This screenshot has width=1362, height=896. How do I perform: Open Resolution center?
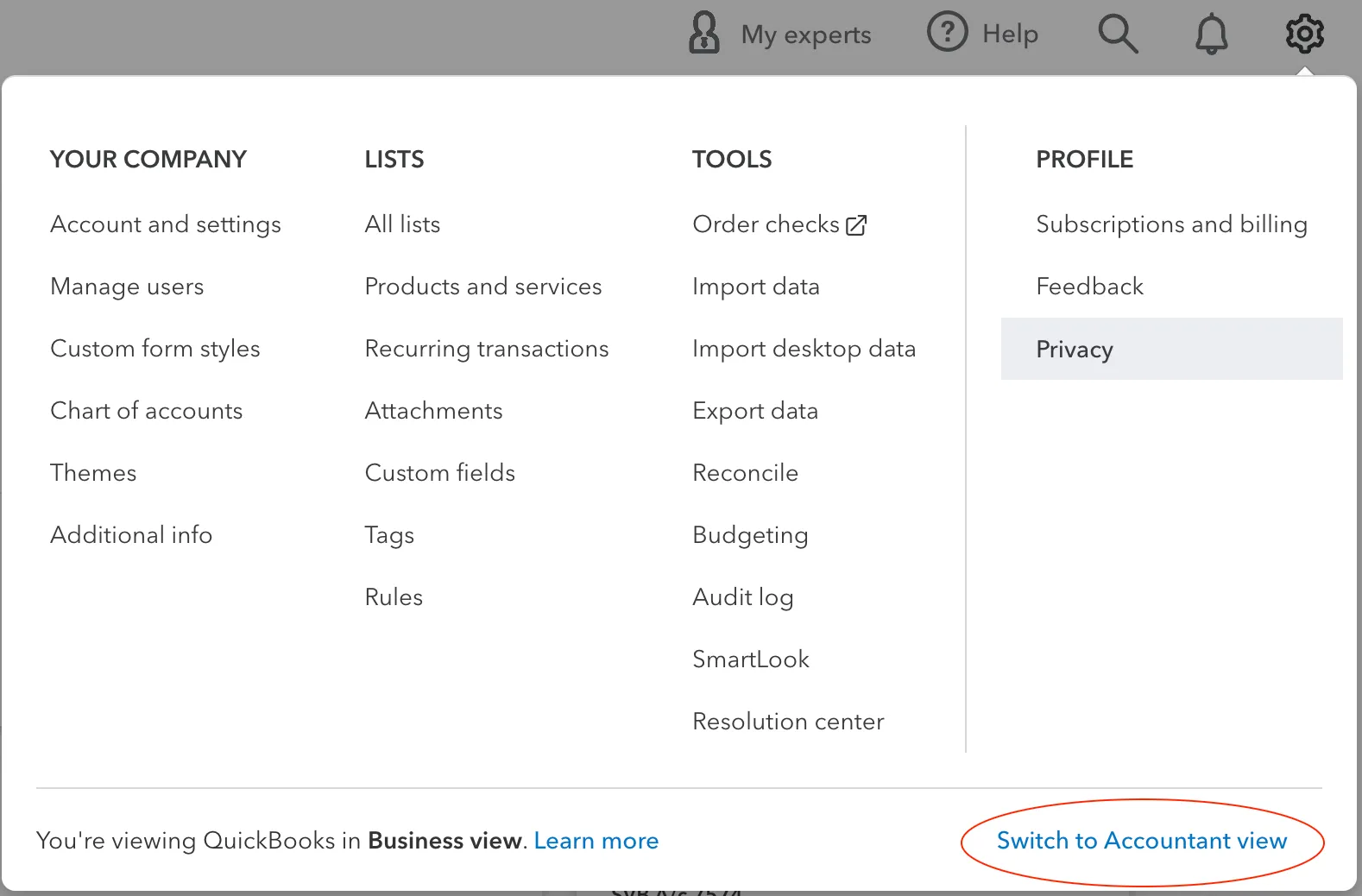789,722
